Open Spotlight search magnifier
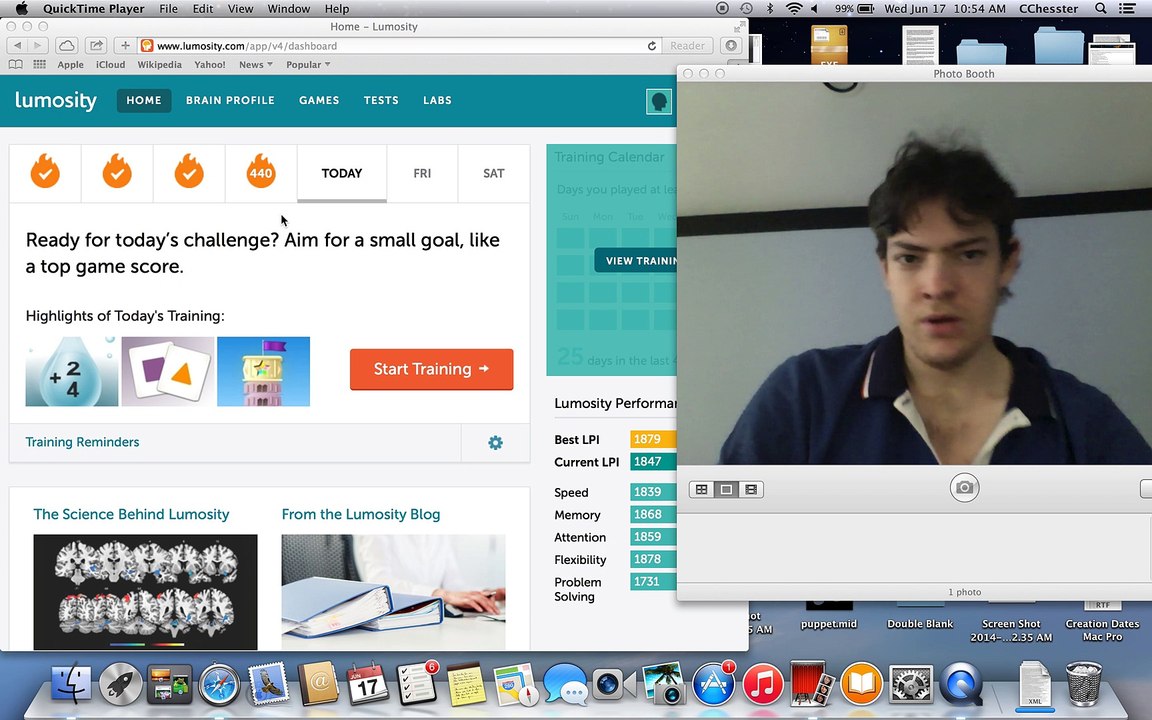 coord(1101,9)
